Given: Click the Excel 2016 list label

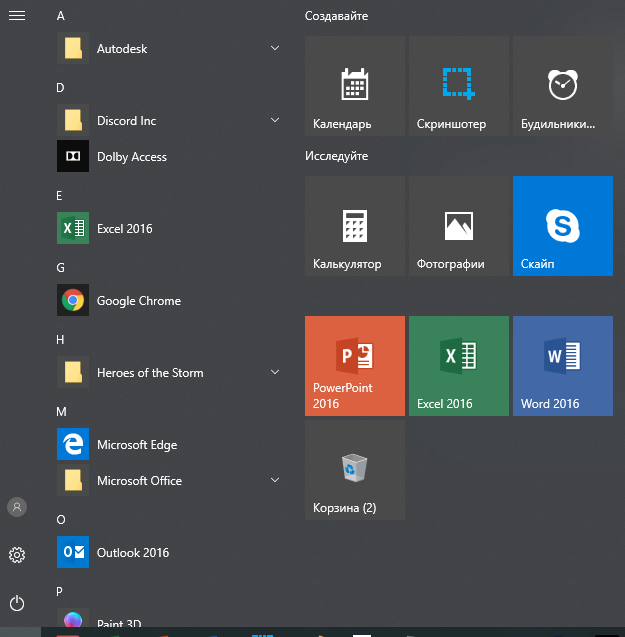Looking at the screenshot, I should pos(124,229).
